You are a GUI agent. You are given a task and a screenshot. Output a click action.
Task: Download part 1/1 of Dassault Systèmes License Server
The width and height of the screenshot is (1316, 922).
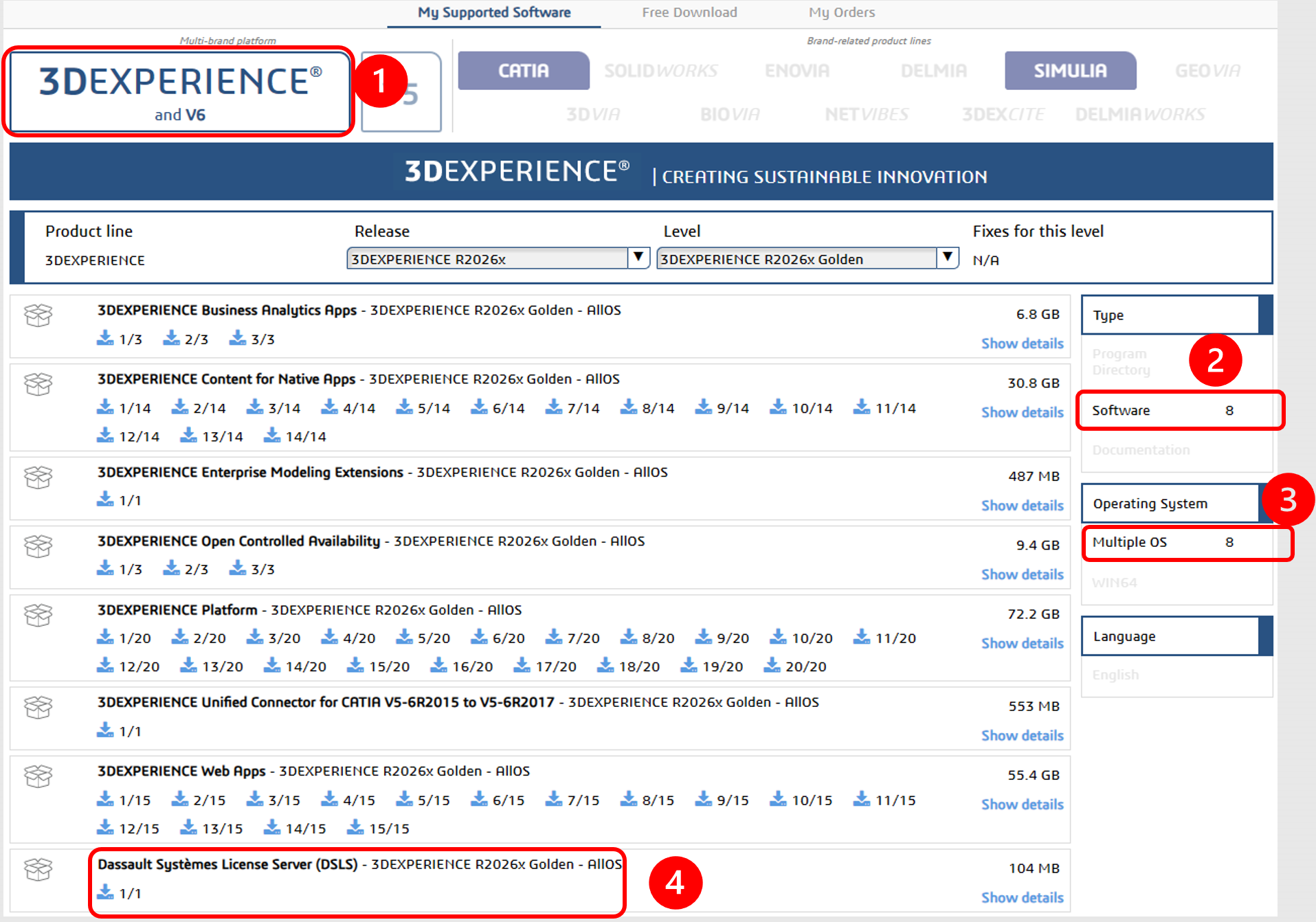point(119,893)
